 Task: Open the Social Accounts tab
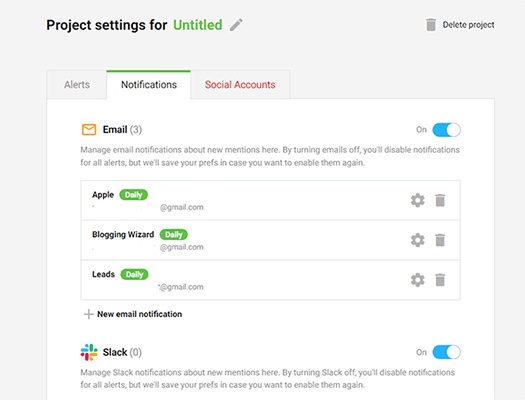240,85
